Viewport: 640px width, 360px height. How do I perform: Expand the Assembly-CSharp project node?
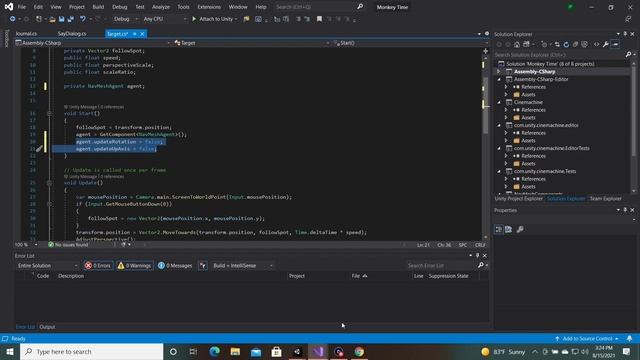[x=499, y=71]
